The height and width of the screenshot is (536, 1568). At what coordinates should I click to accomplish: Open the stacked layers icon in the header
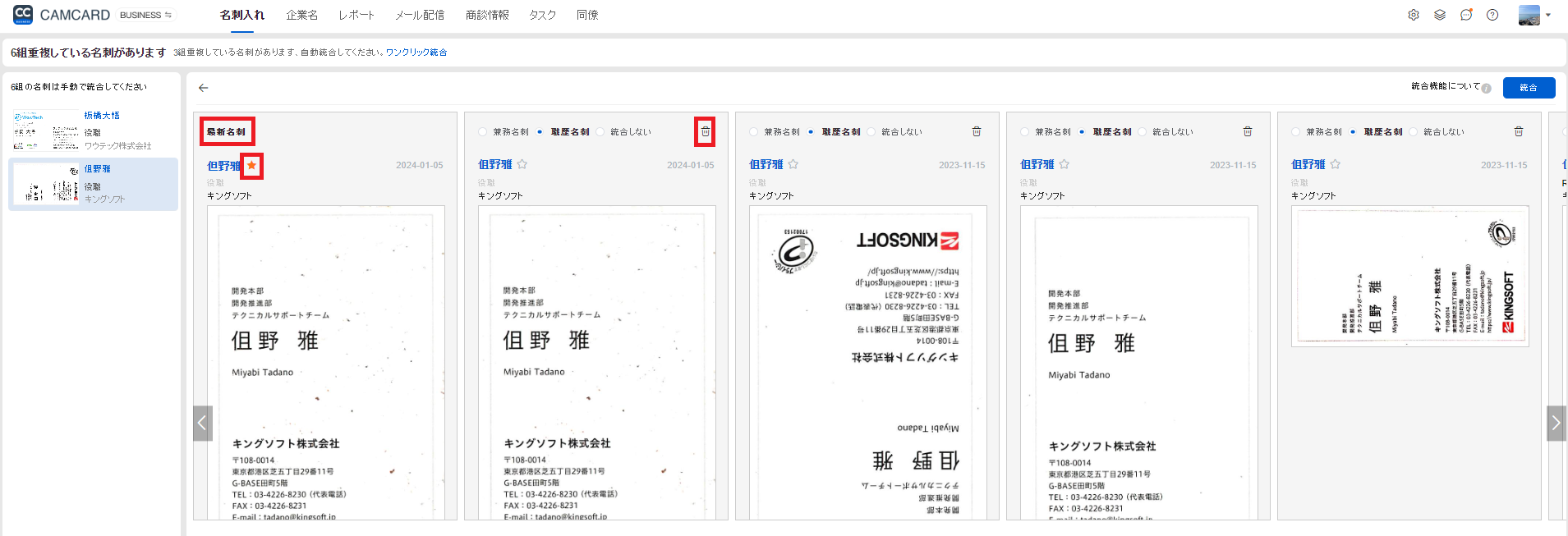(1440, 15)
